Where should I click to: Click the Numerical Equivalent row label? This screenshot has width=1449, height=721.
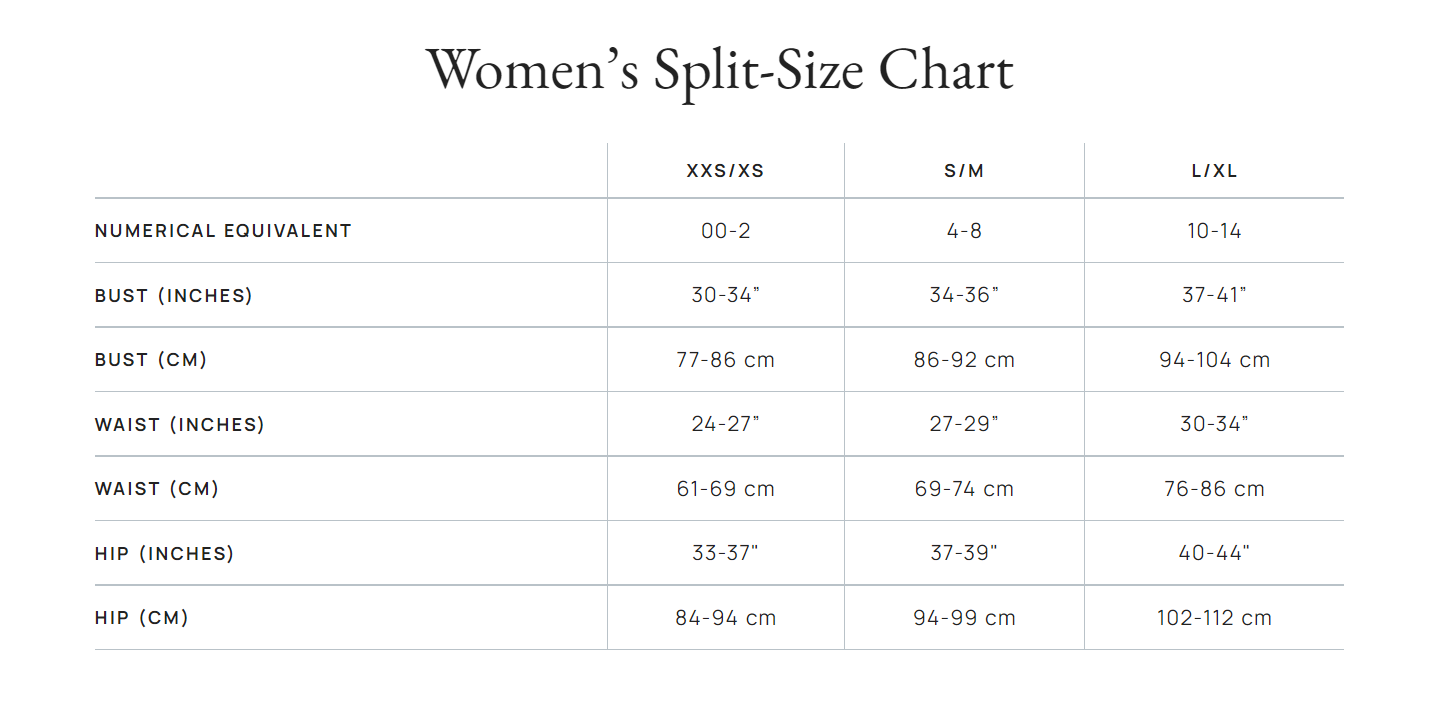(x=223, y=231)
